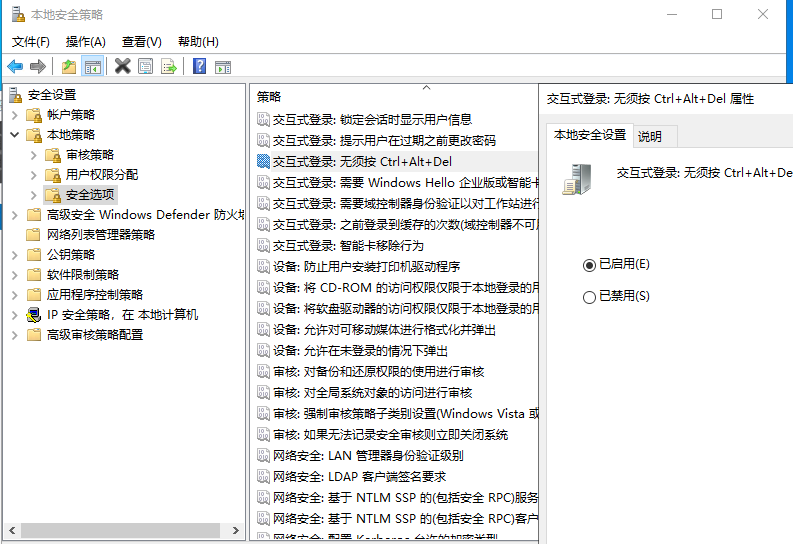Click the Up one level folder icon
This screenshot has width=793, height=544.
68,67
